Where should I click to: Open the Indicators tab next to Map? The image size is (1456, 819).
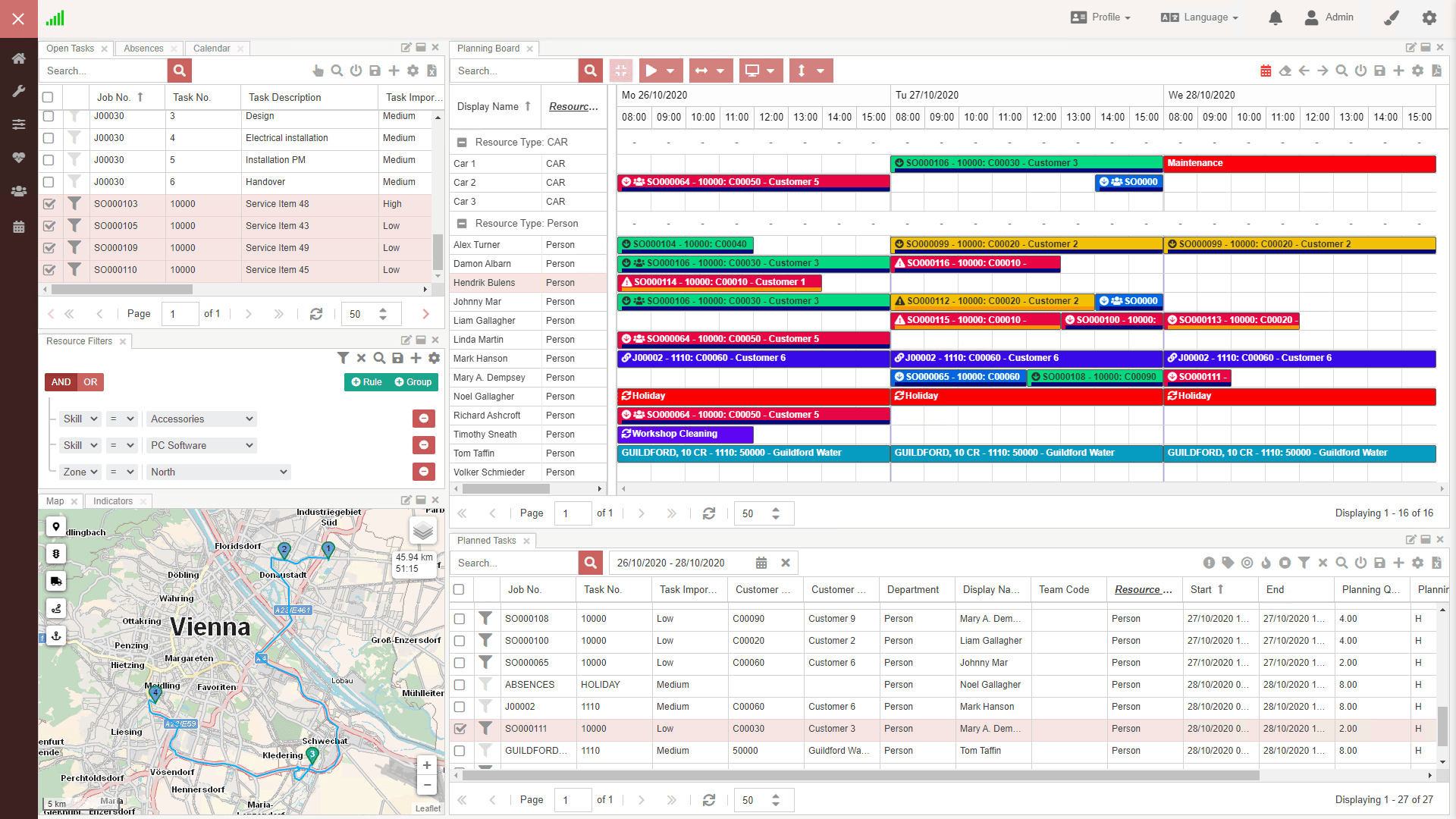(x=111, y=500)
